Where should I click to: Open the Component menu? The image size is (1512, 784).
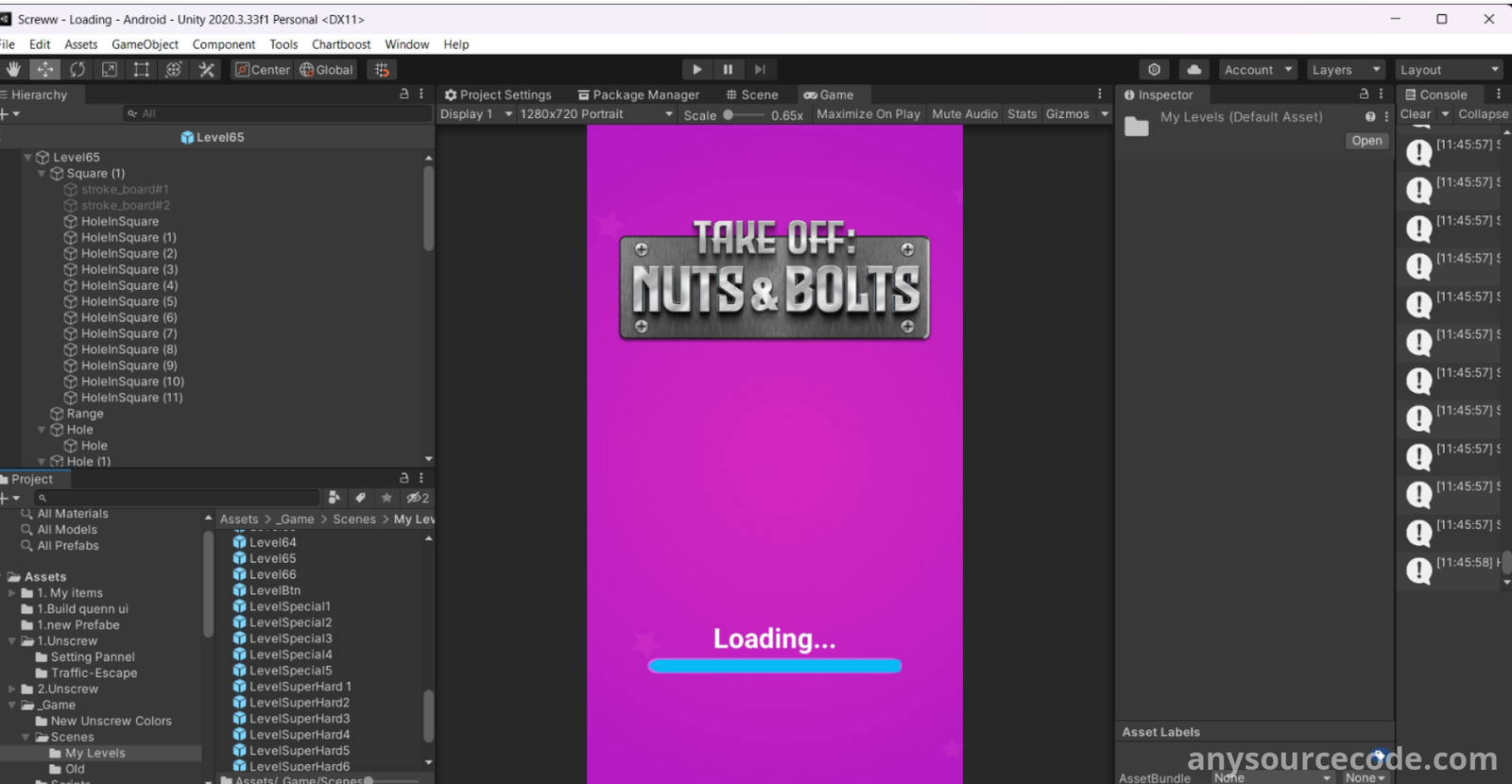click(x=223, y=43)
